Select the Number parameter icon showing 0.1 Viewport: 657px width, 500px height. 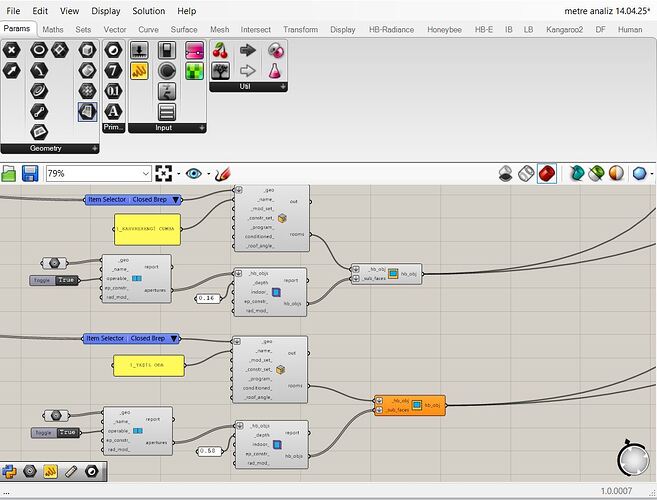[x=113, y=91]
